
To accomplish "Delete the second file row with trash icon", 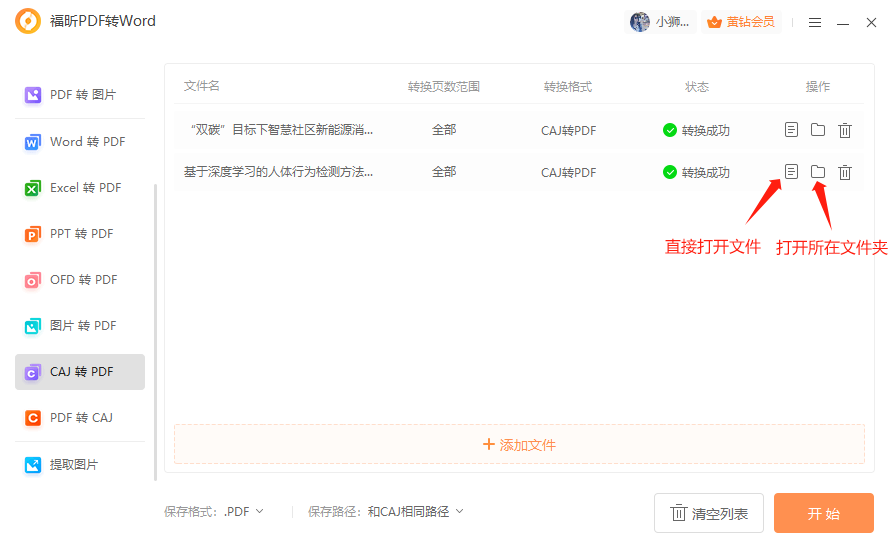I will pyautogui.click(x=845, y=172).
